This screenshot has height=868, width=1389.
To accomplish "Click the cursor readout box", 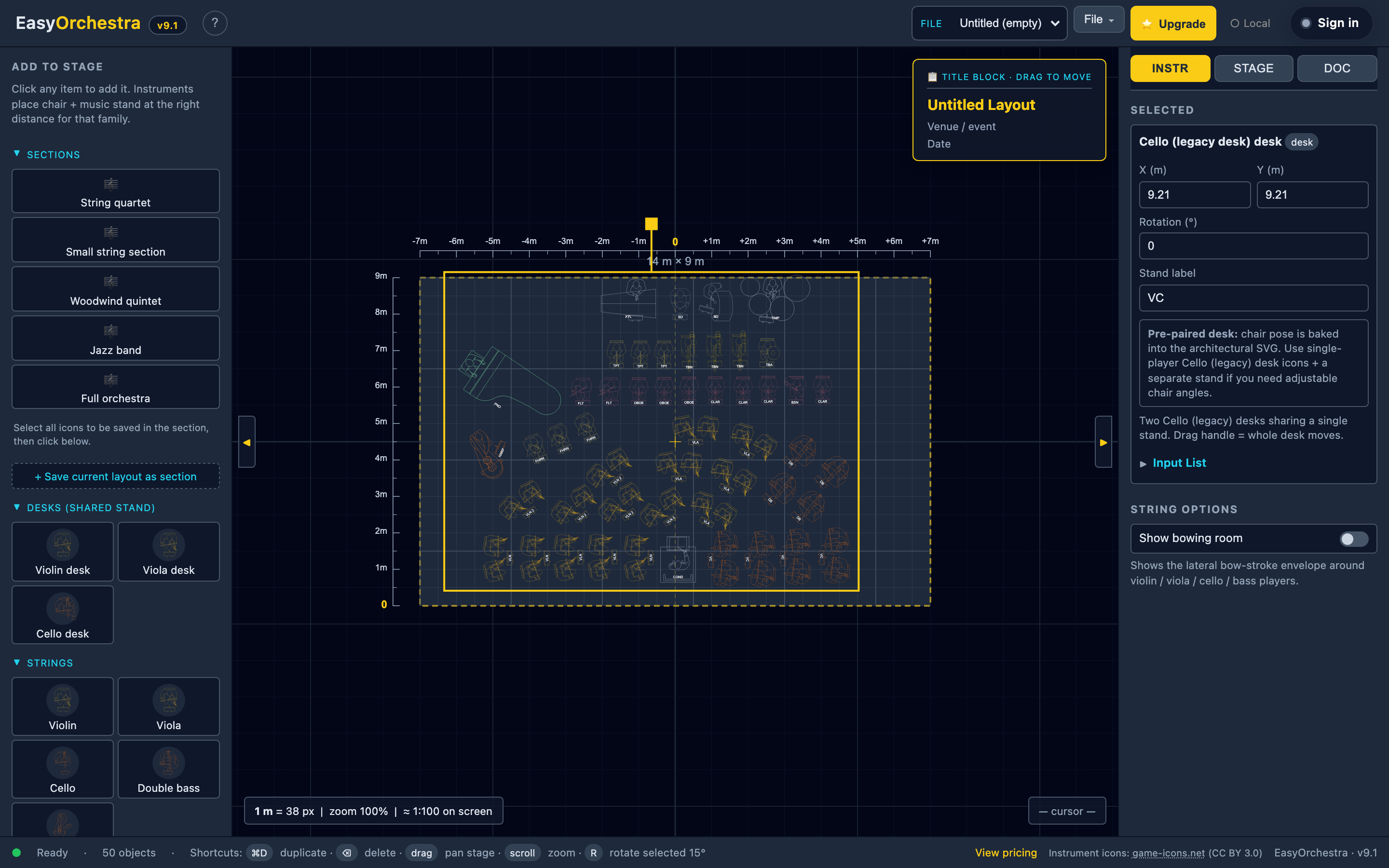I will [x=1067, y=811].
